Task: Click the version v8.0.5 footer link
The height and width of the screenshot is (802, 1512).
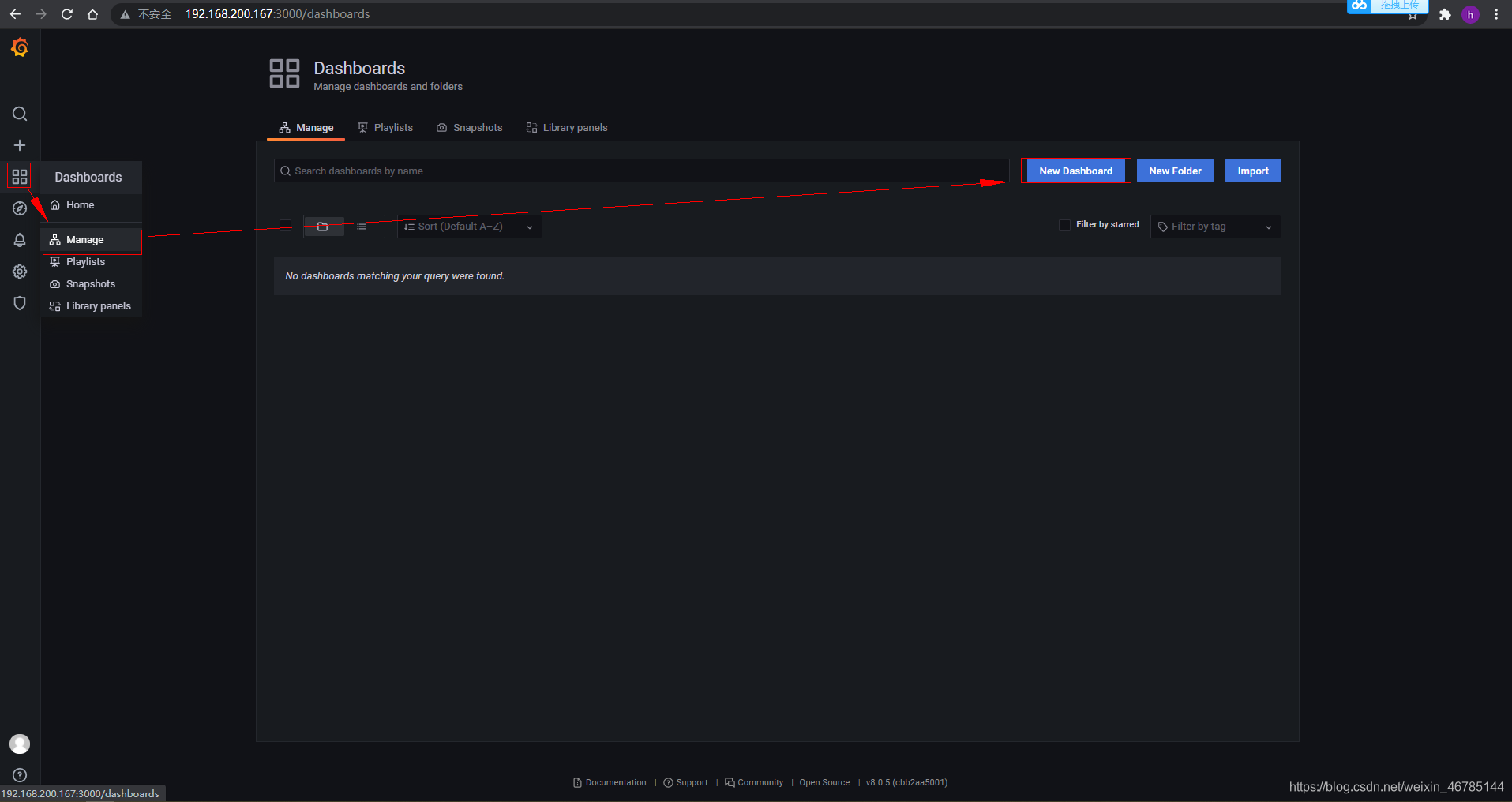Action: [906, 783]
